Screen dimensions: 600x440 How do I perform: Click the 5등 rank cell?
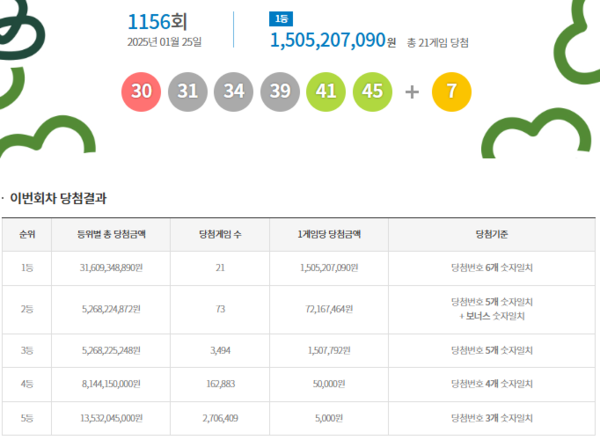pos(27,418)
